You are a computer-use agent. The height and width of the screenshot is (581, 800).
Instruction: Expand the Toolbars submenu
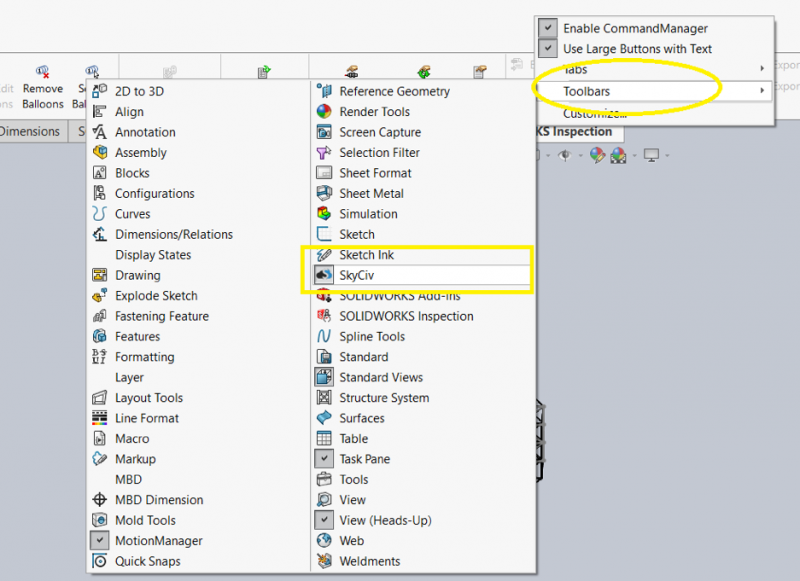[x=590, y=89]
